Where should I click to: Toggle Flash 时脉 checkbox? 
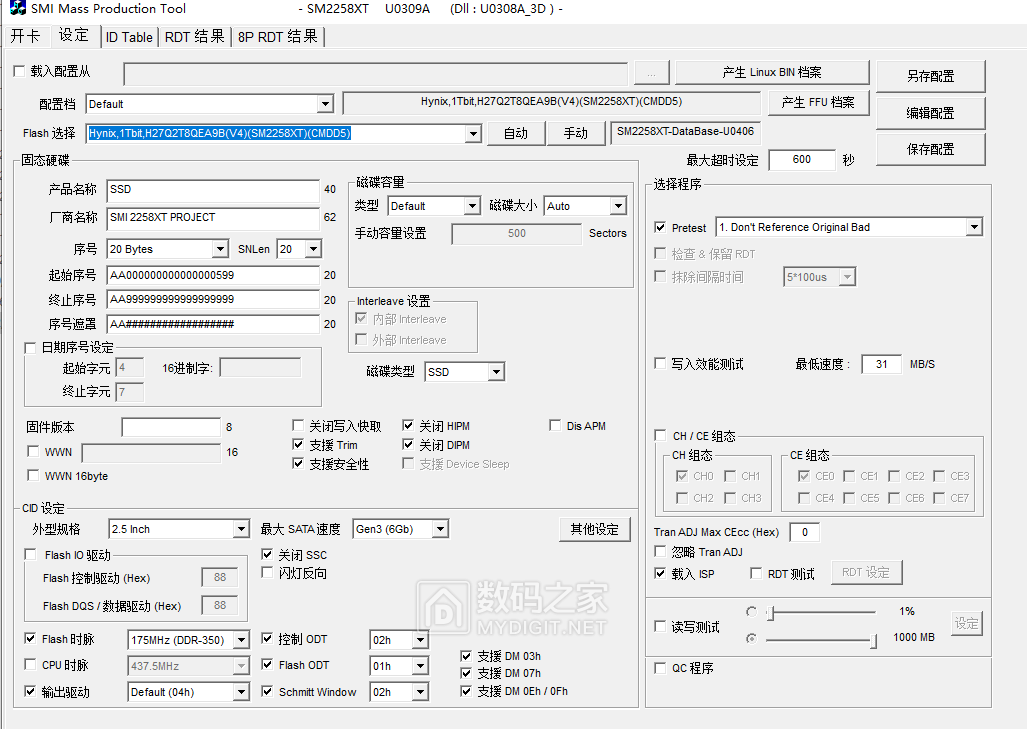30,639
